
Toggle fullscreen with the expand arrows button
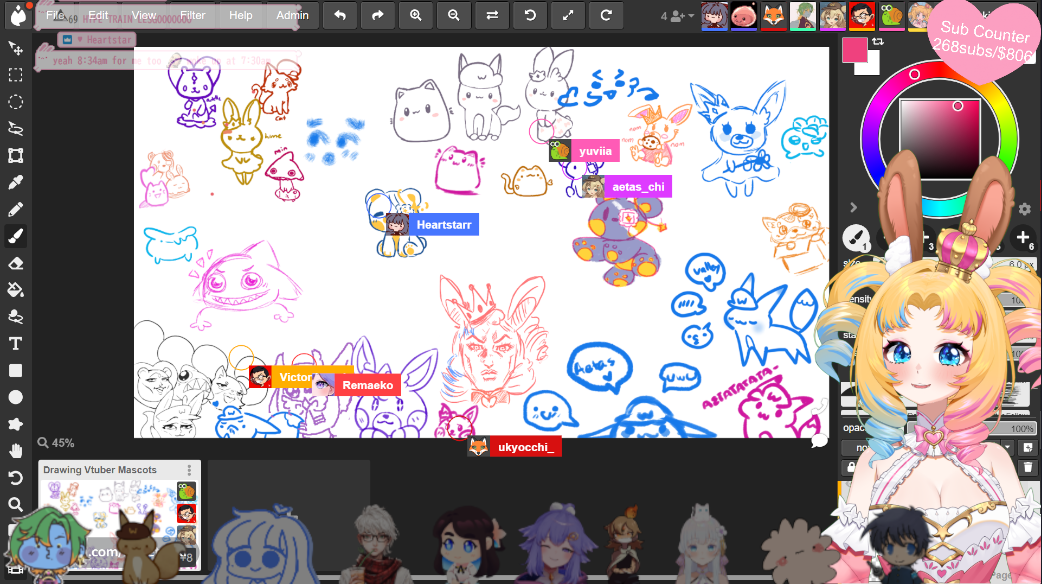568,15
